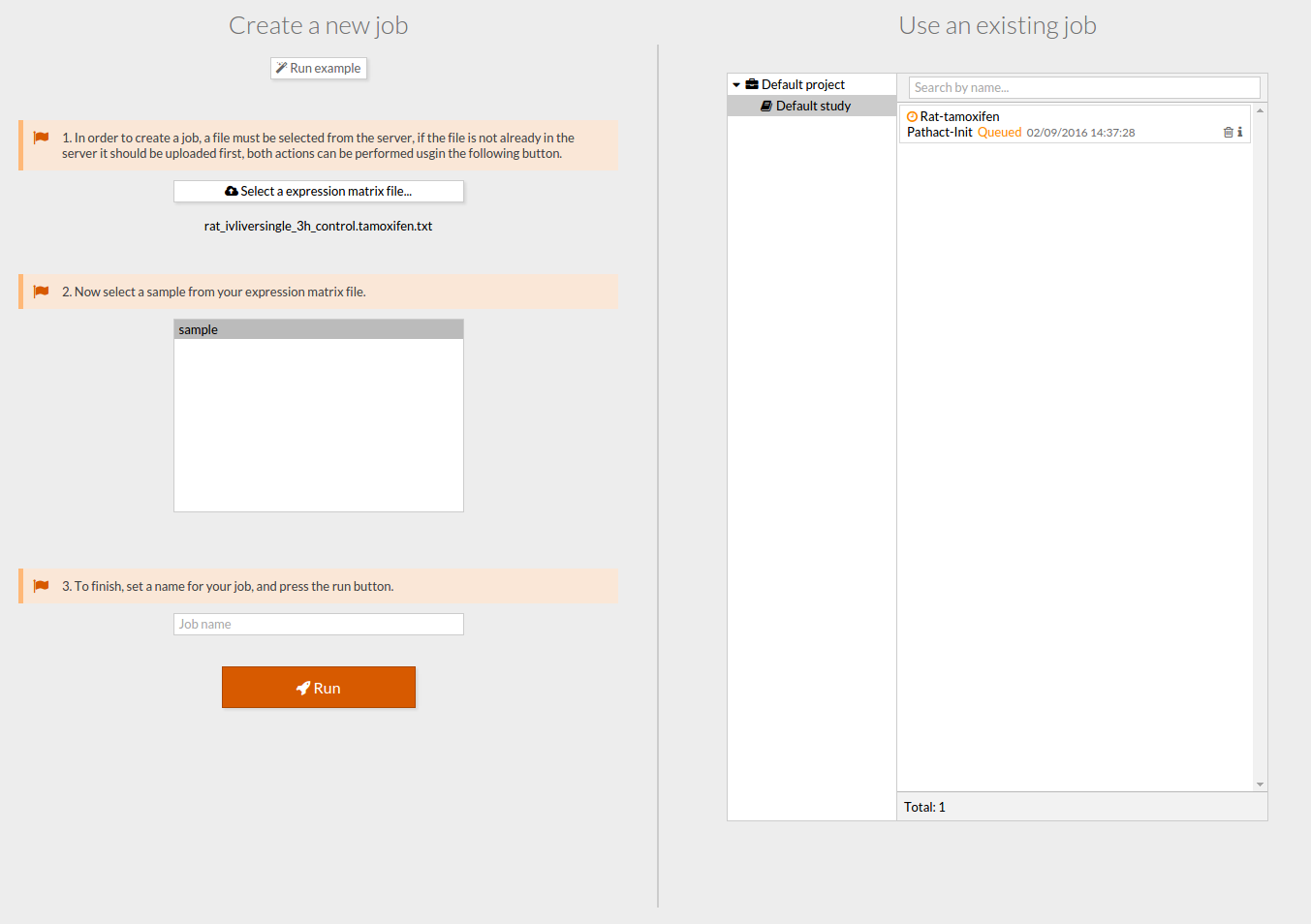Open the Rat-tamoxifen job entry
1311x924 pixels.
click(1075, 124)
